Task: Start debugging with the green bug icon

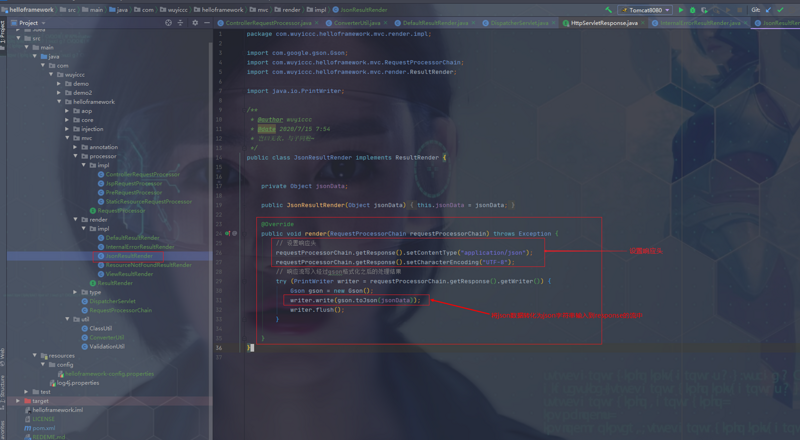Action: (x=692, y=10)
